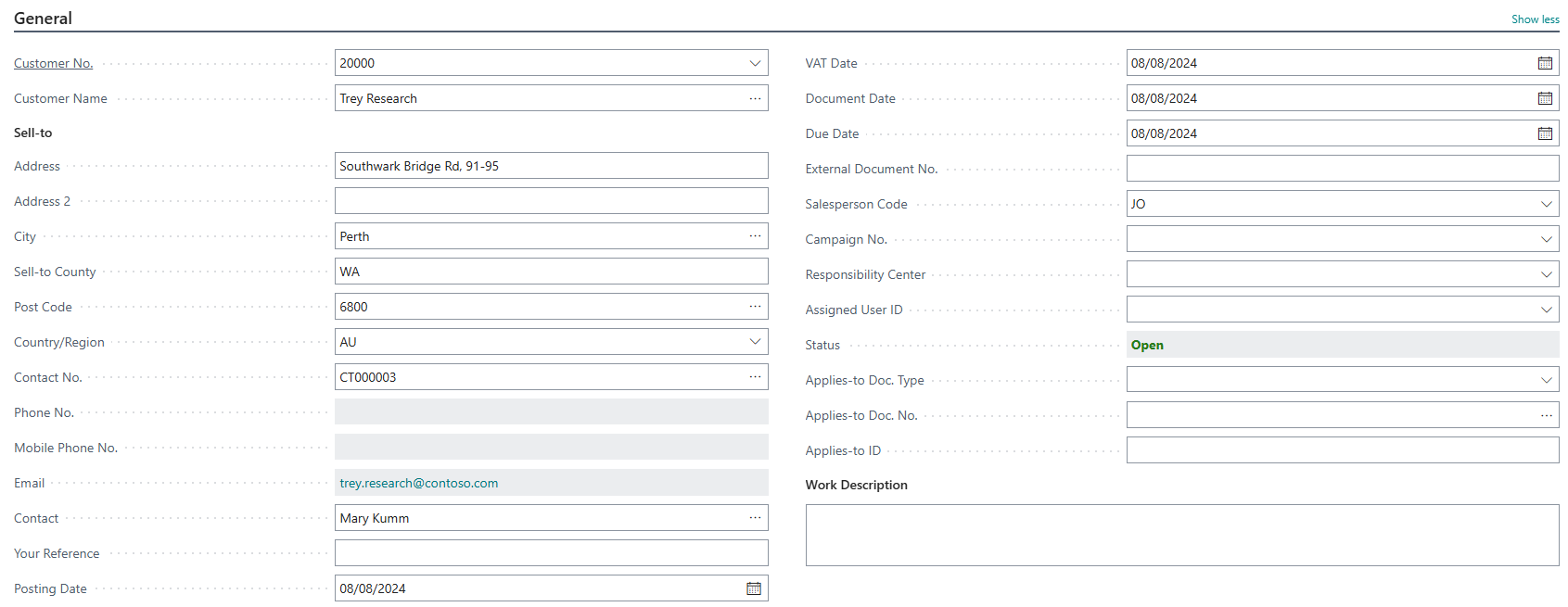Expand the Customer No. dropdown
The image size is (1568, 607).
755,63
